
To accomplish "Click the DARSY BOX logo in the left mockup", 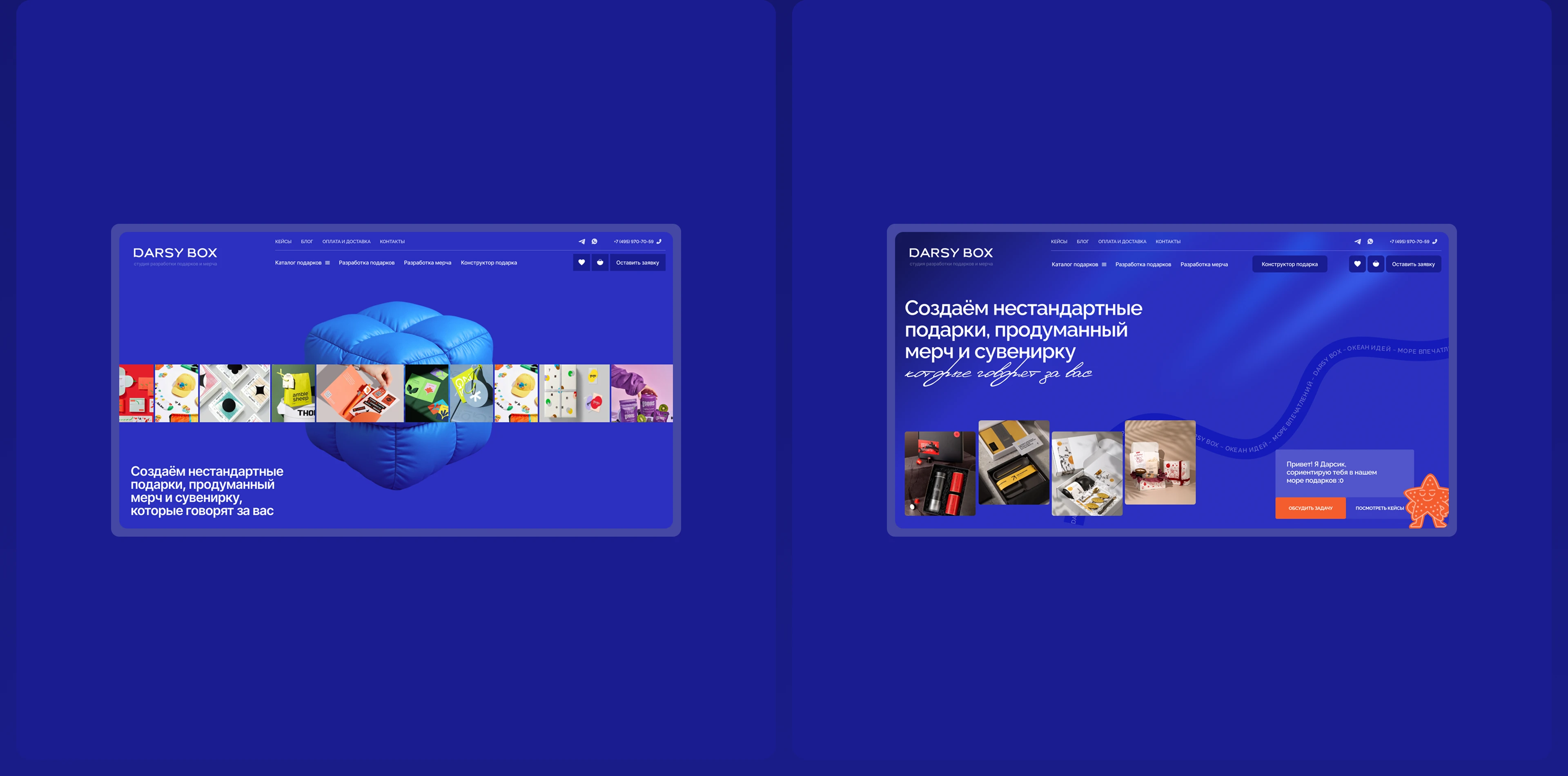I will point(175,253).
